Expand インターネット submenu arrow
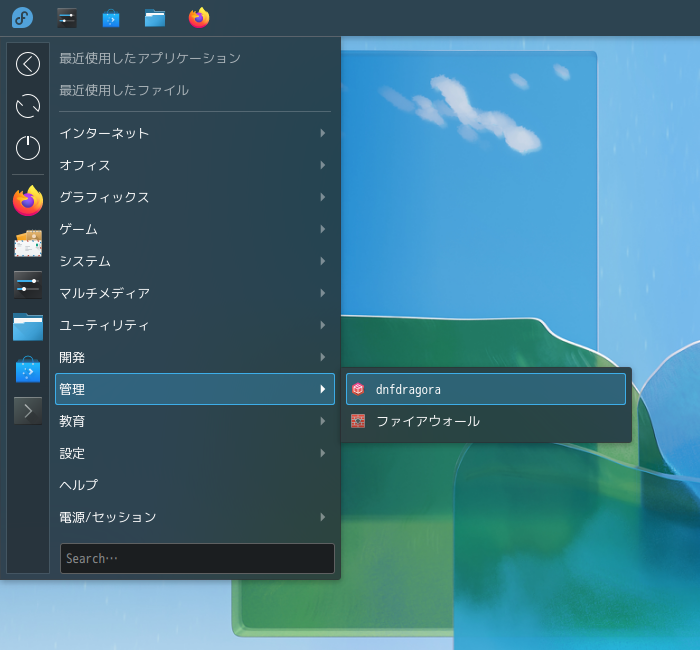 pos(323,133)
